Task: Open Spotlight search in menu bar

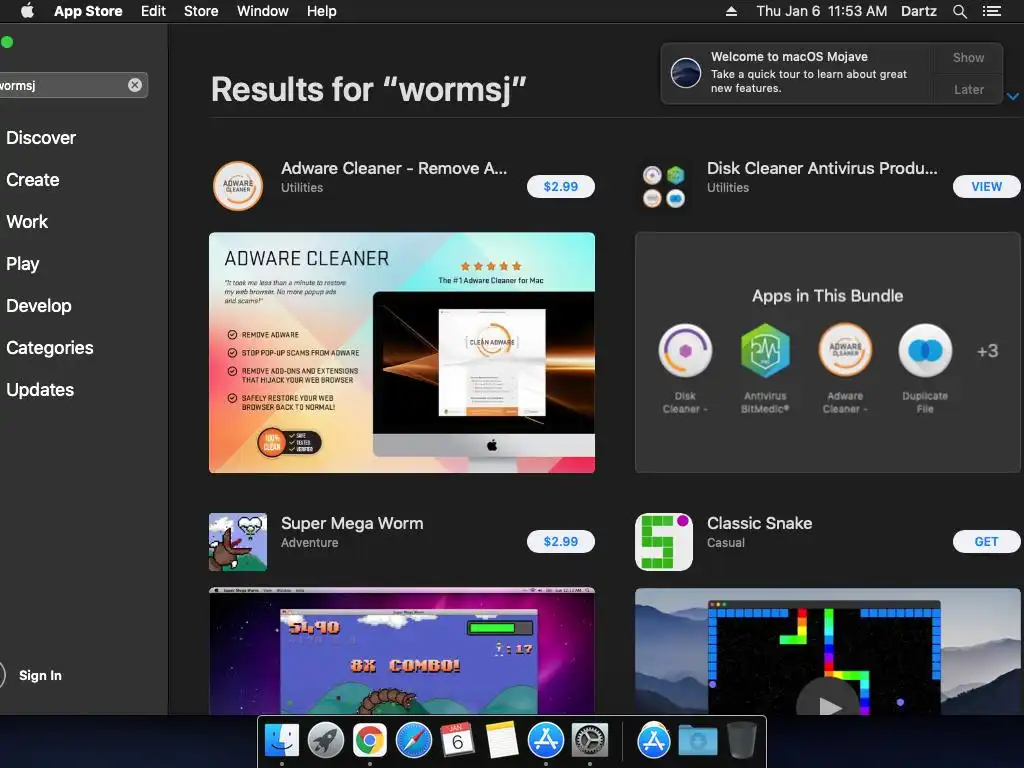Action: [959, 11]
